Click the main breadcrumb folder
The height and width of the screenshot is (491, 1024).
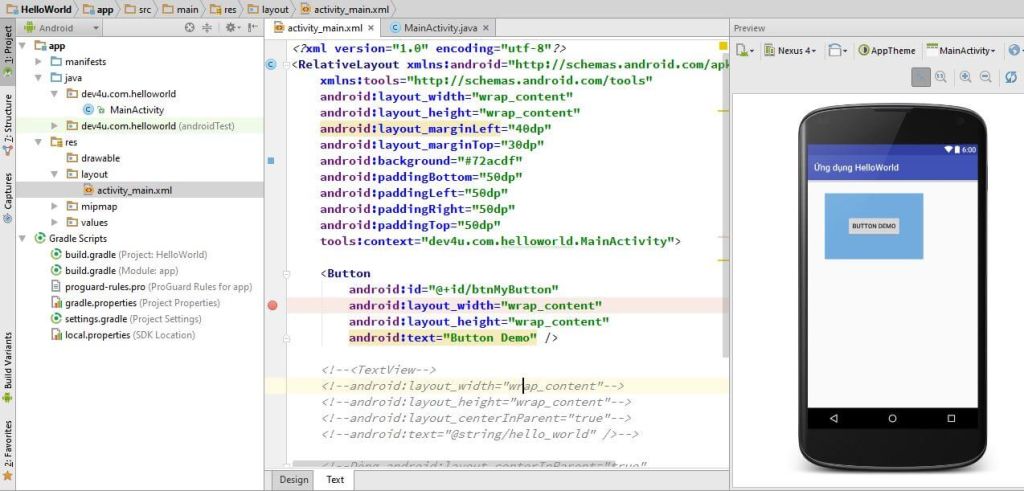click(181, 9)
